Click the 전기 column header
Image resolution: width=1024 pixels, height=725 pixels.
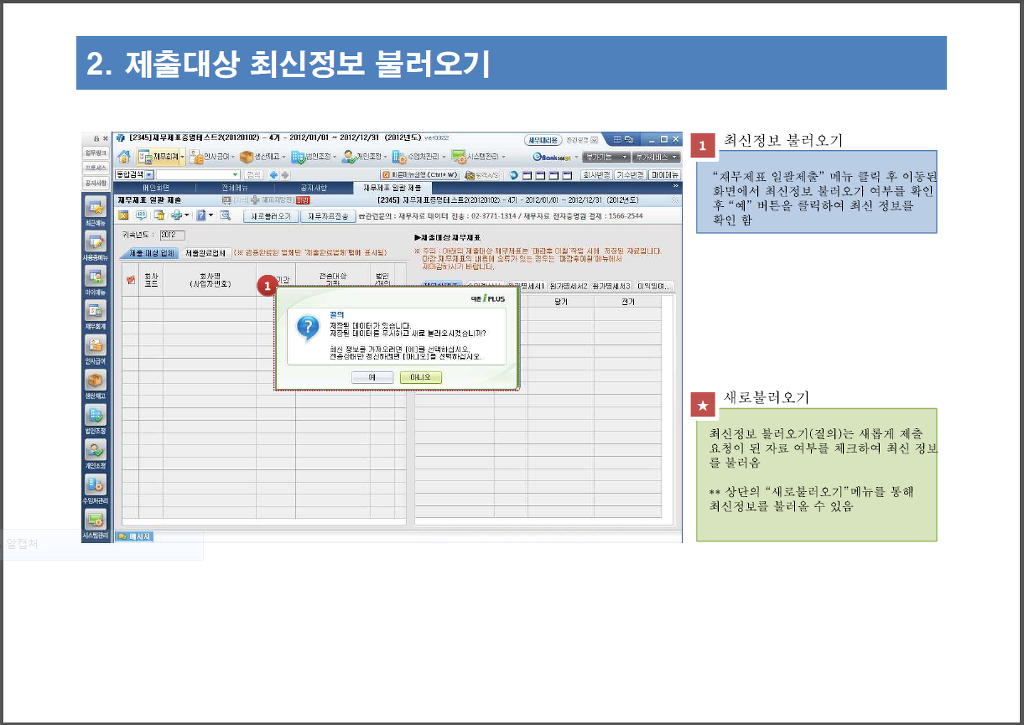[628, 302]
